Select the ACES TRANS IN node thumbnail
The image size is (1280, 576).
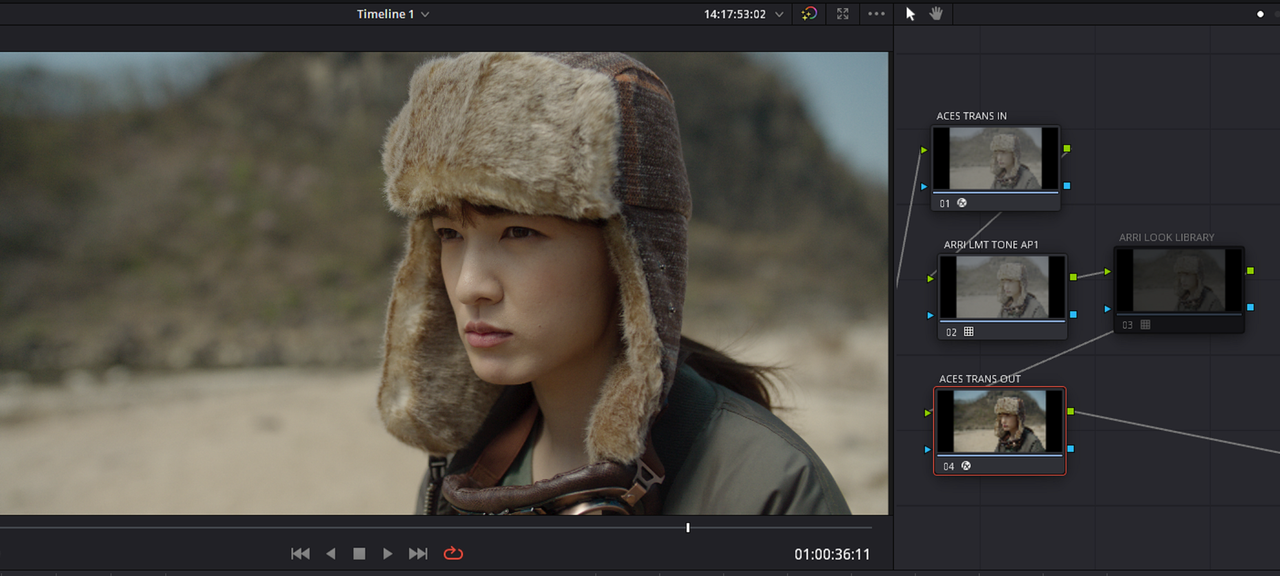click(x=996, y=158)
